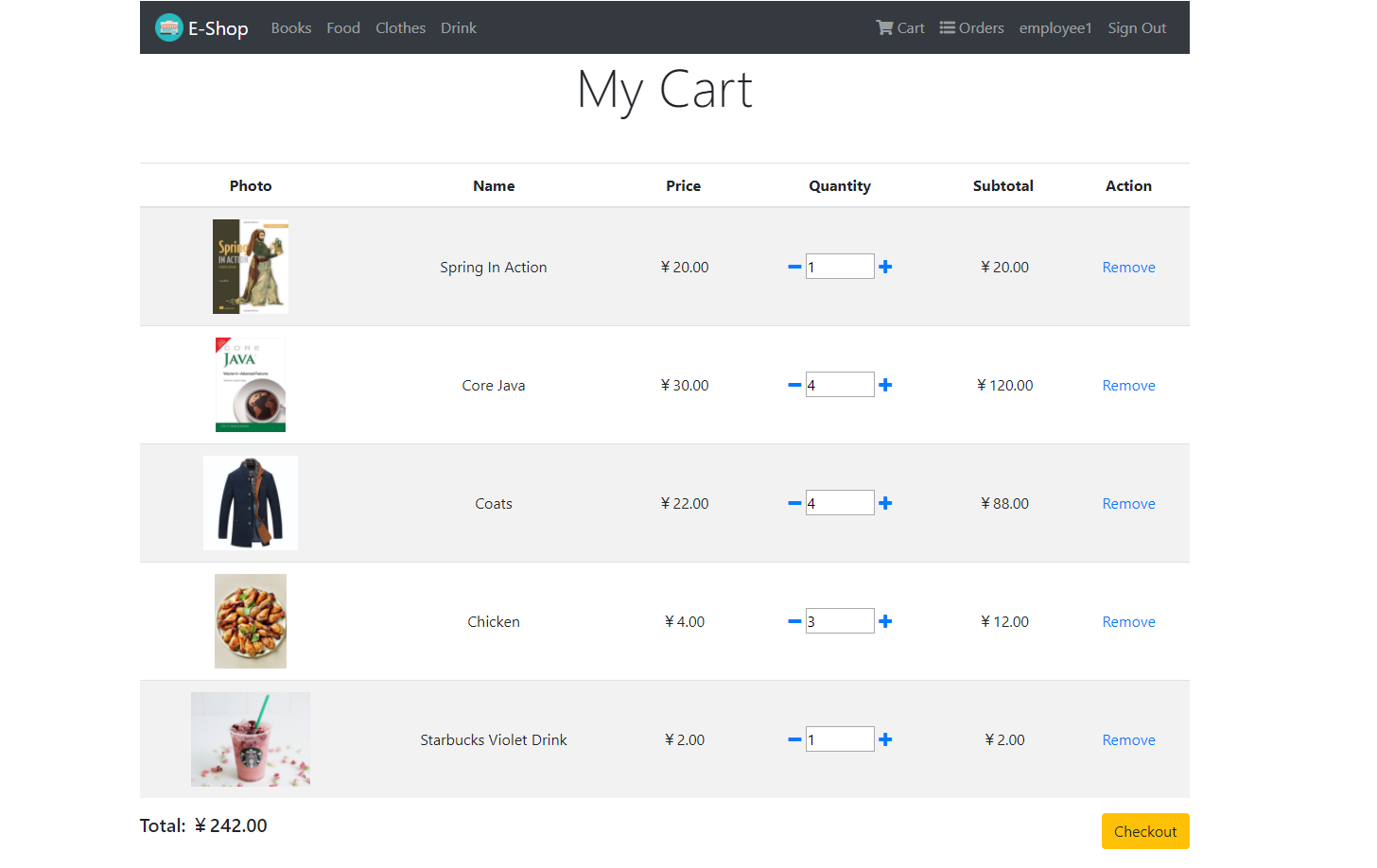Screen dimensions: 1377x868
Task: Remove Spring In Action from cart
Action: (x=1128, y=267)
